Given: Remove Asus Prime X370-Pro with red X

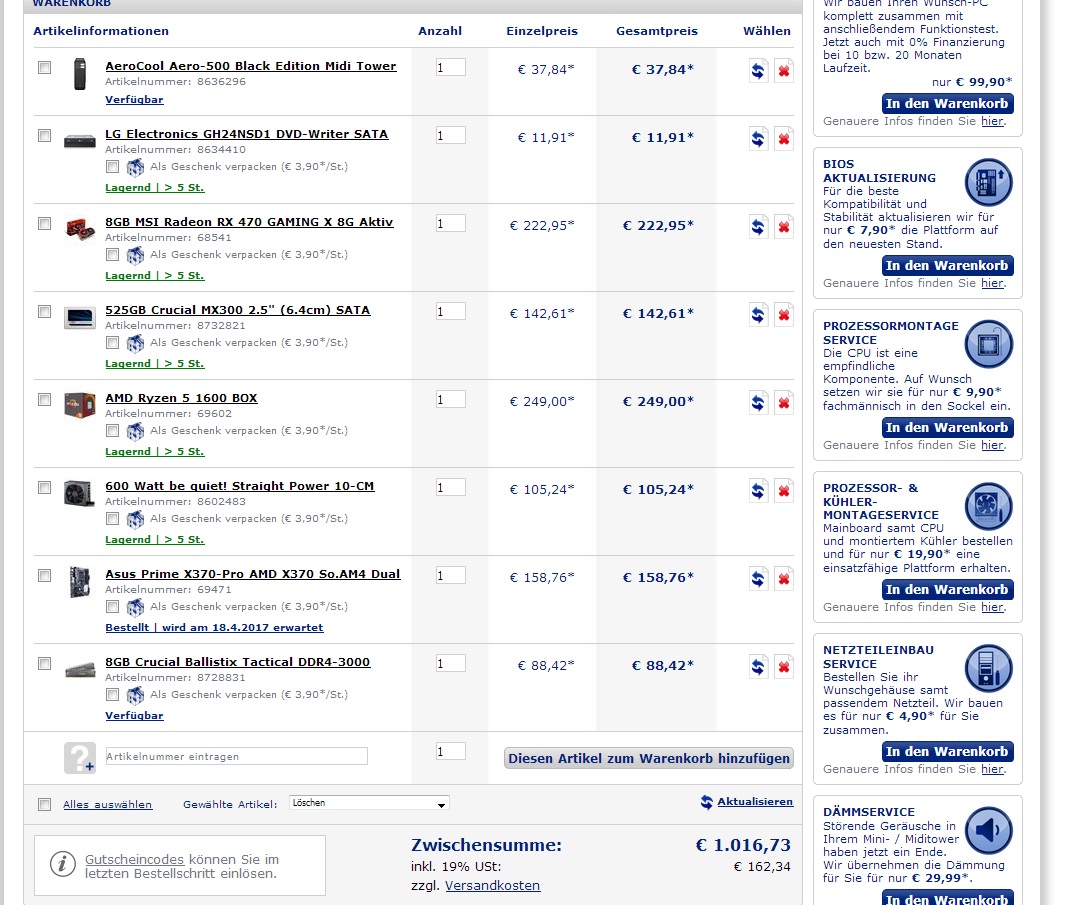Looking at the screenshot, I should pyautogui.click(x=784, y=578).
